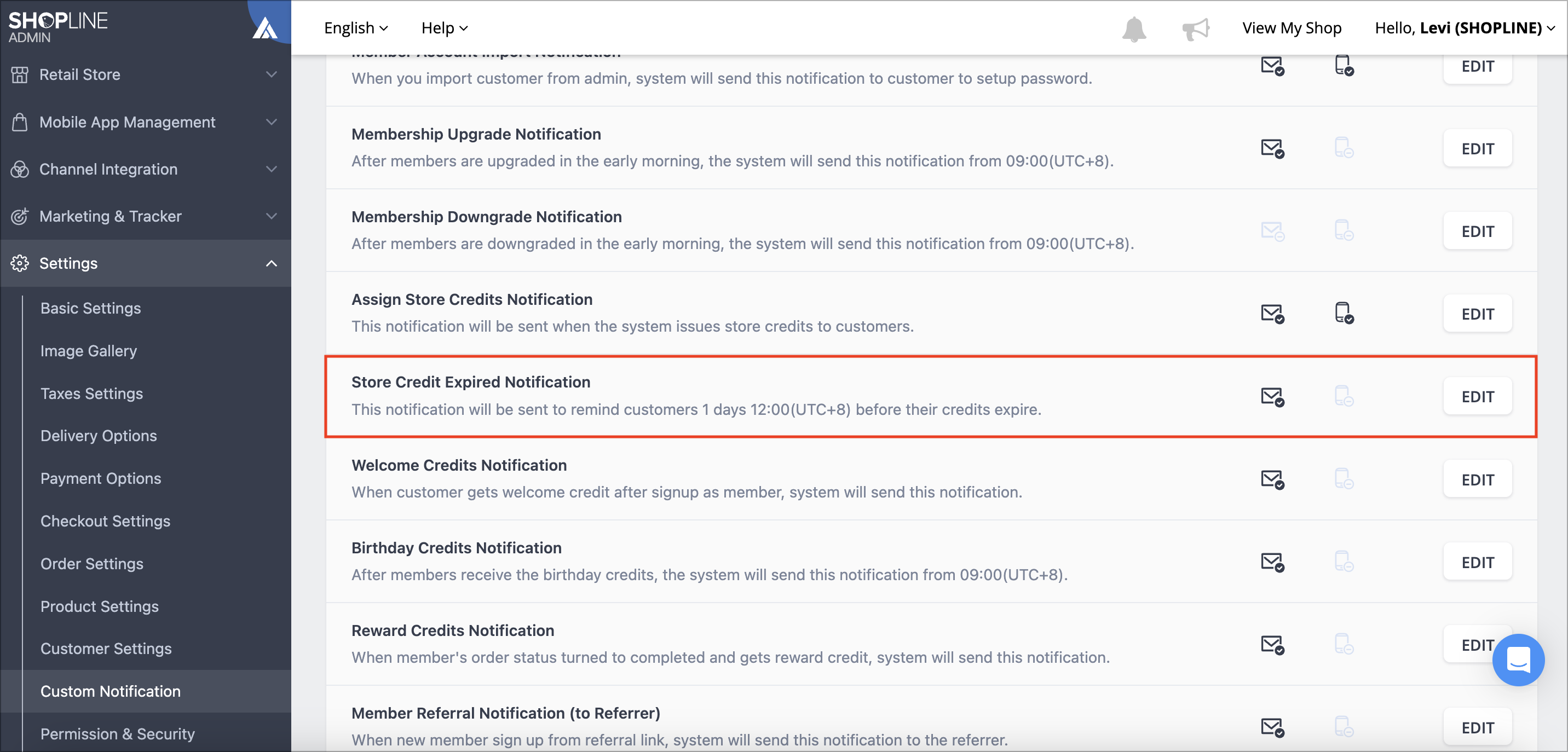
Task: Click email icon for Store Credit Expired Notification
Action: [1272, 397]
